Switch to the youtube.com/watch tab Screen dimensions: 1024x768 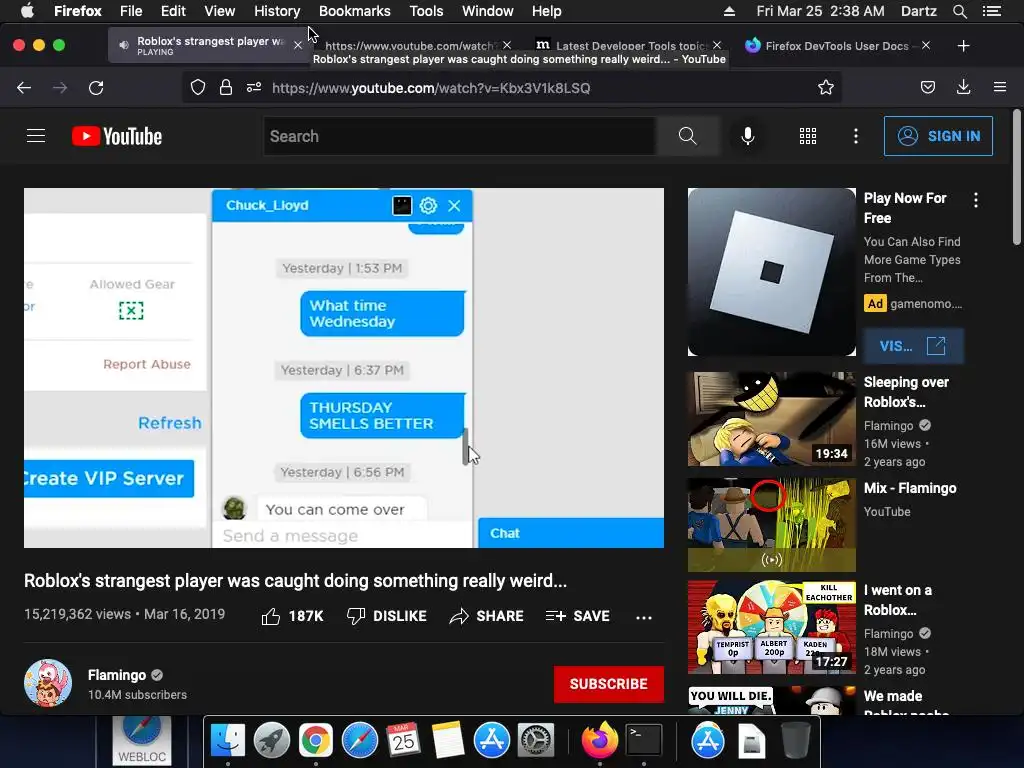(x=411, y=46)
